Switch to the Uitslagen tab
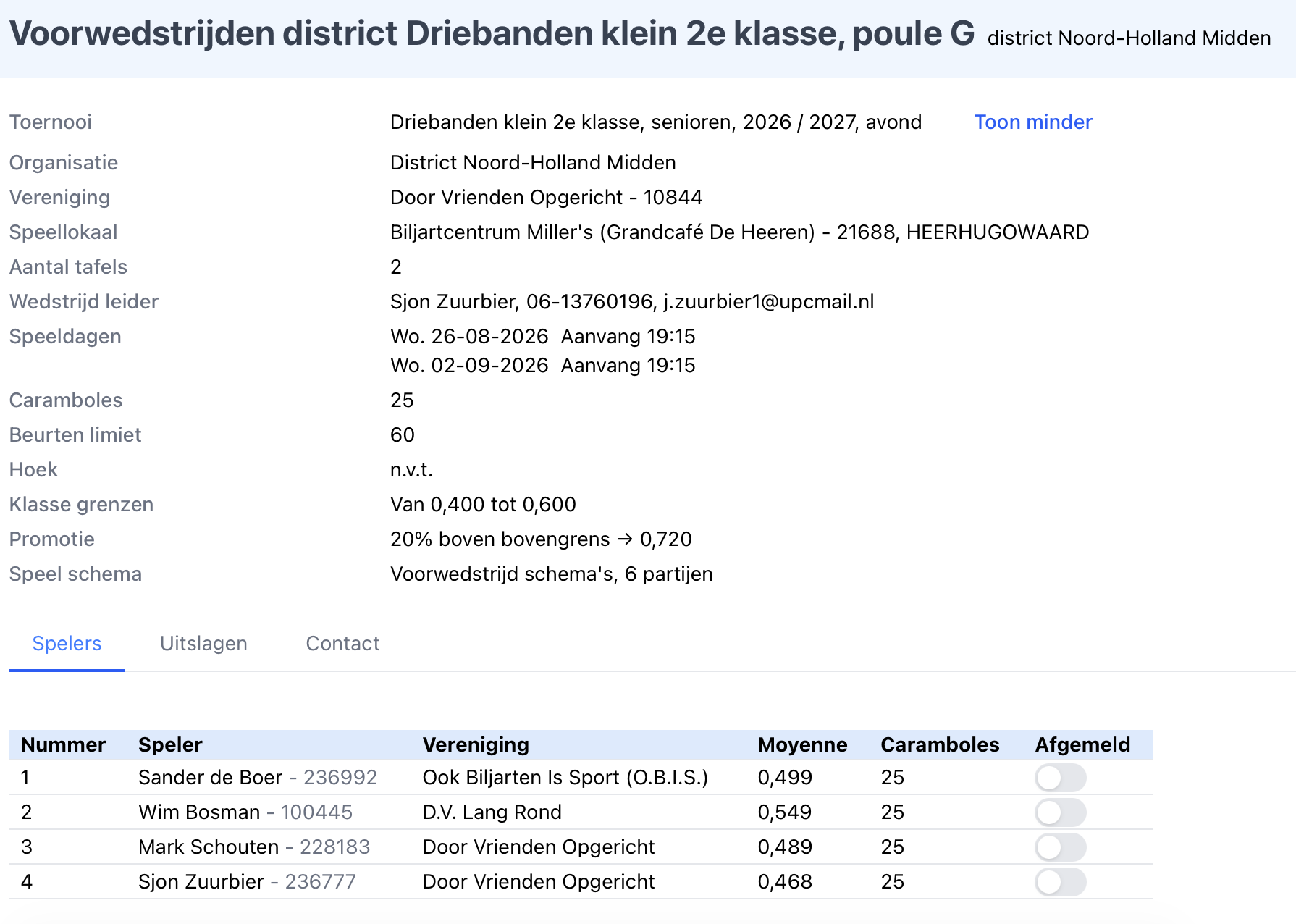 203,643
